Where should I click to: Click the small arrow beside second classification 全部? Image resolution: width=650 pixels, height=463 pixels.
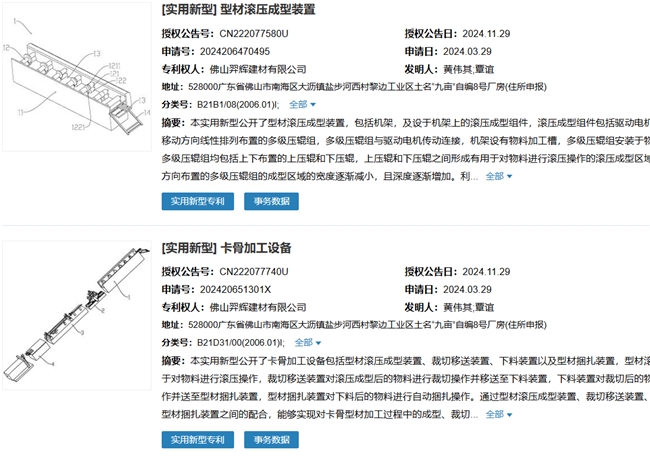point(318,343)
